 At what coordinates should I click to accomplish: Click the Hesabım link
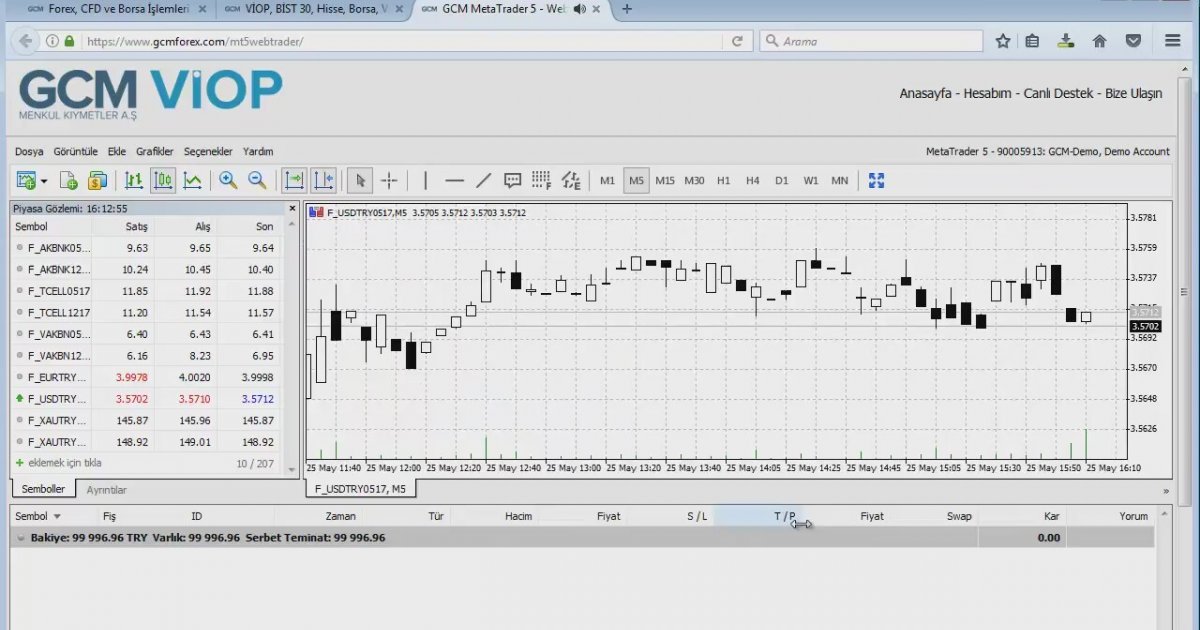pos(988,93)
